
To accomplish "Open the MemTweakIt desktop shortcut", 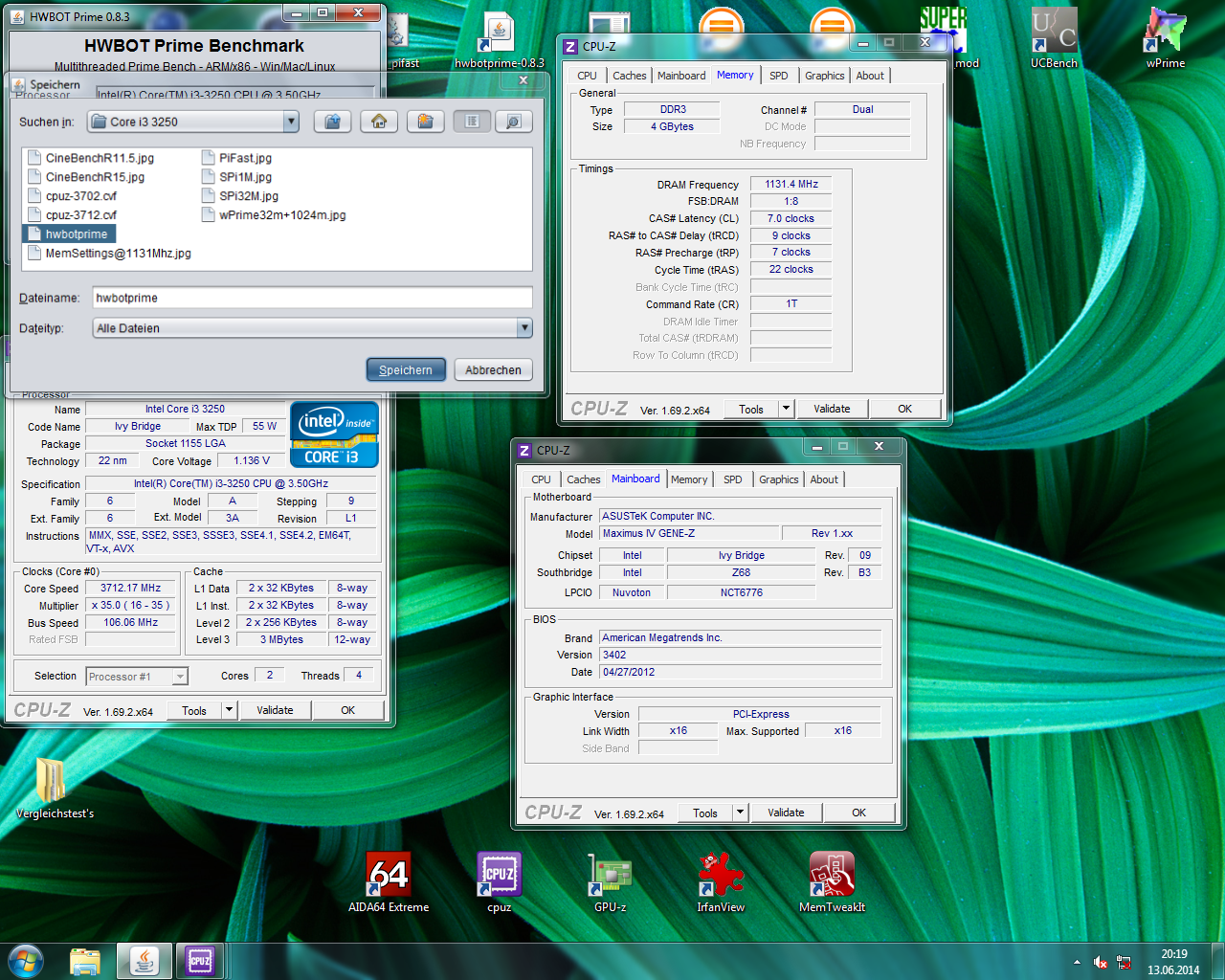I will click(x=832, y=882).
